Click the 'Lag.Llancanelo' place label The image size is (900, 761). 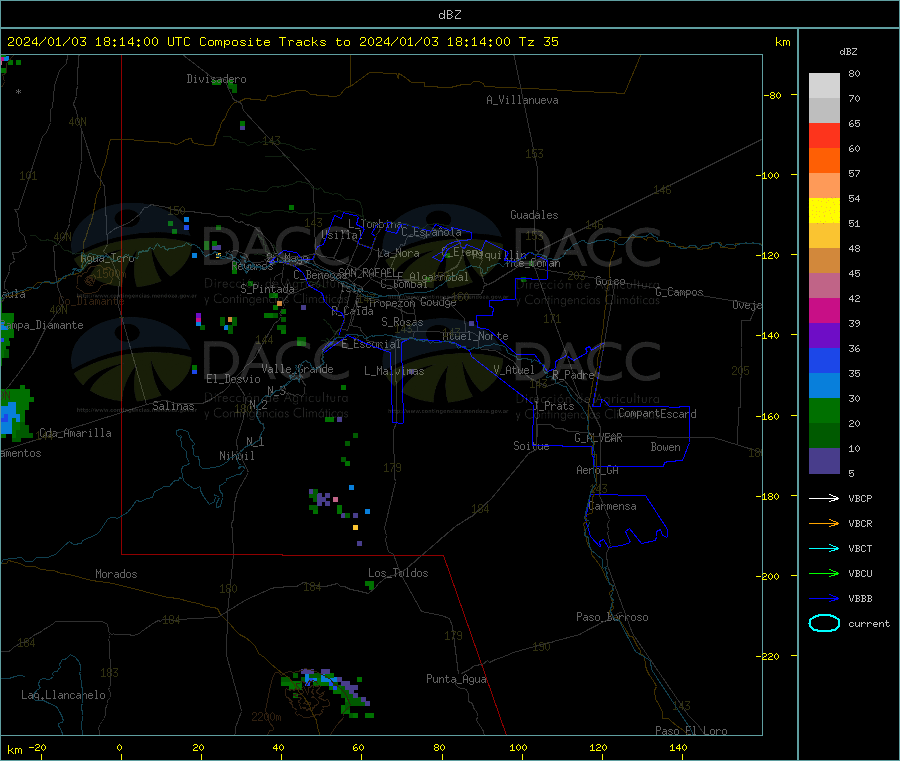63,695
